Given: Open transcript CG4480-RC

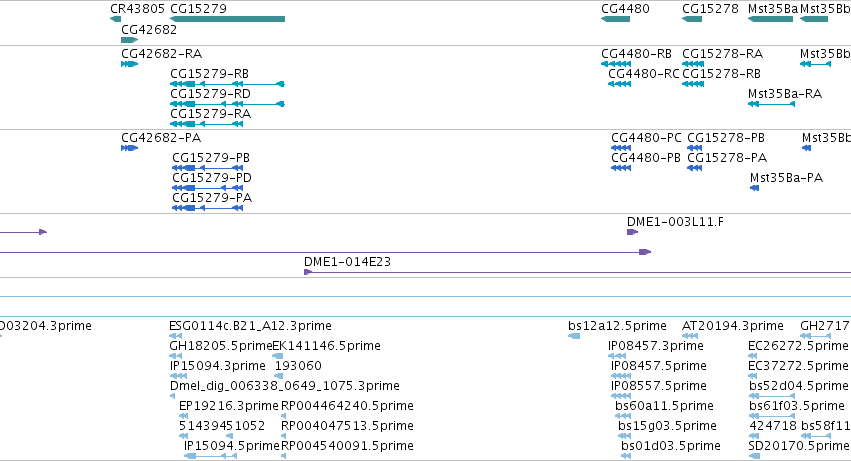Looking at the screenshot, I should [x=644, y=74].
